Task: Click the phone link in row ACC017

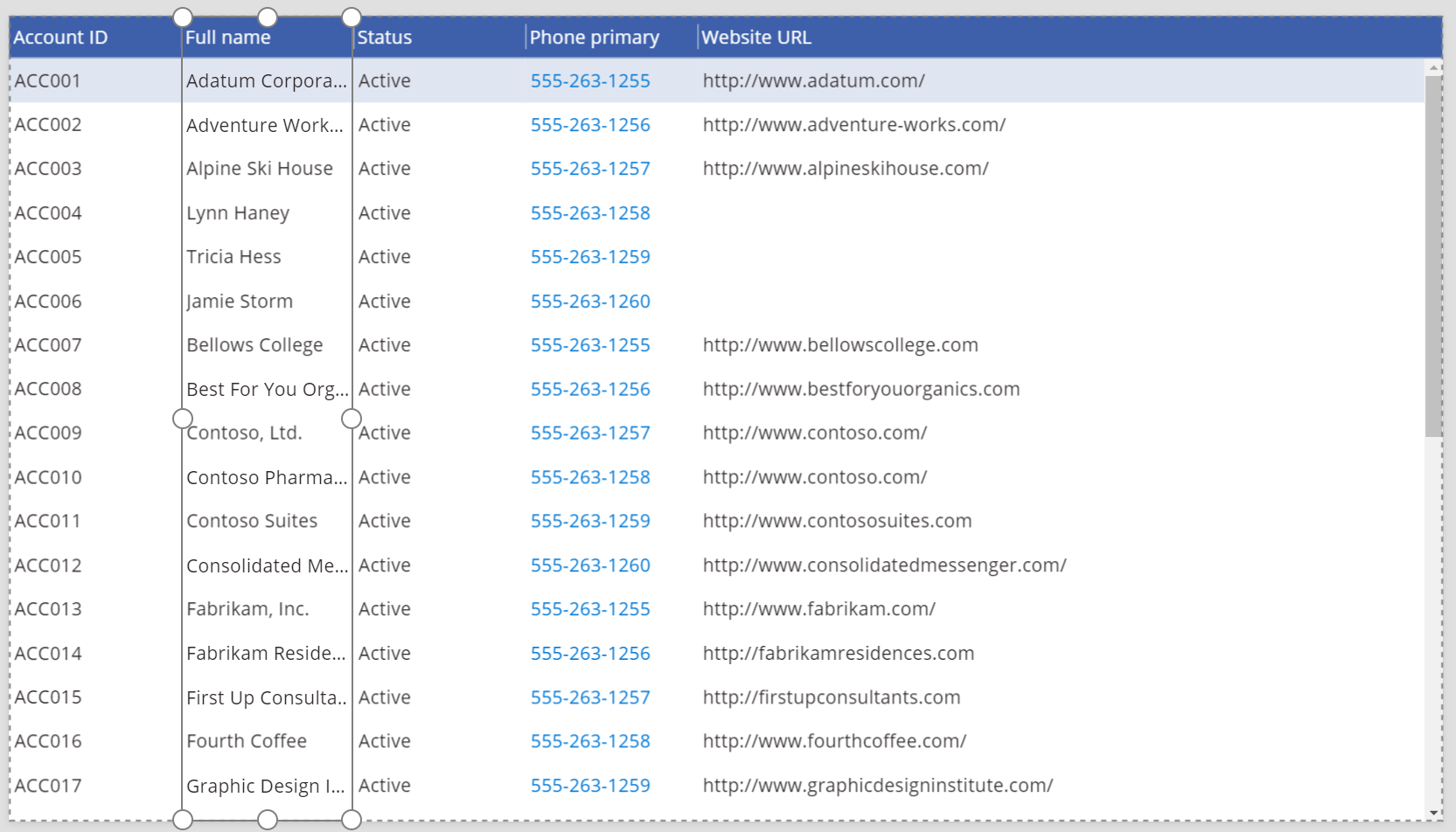Action: point(590,786)
